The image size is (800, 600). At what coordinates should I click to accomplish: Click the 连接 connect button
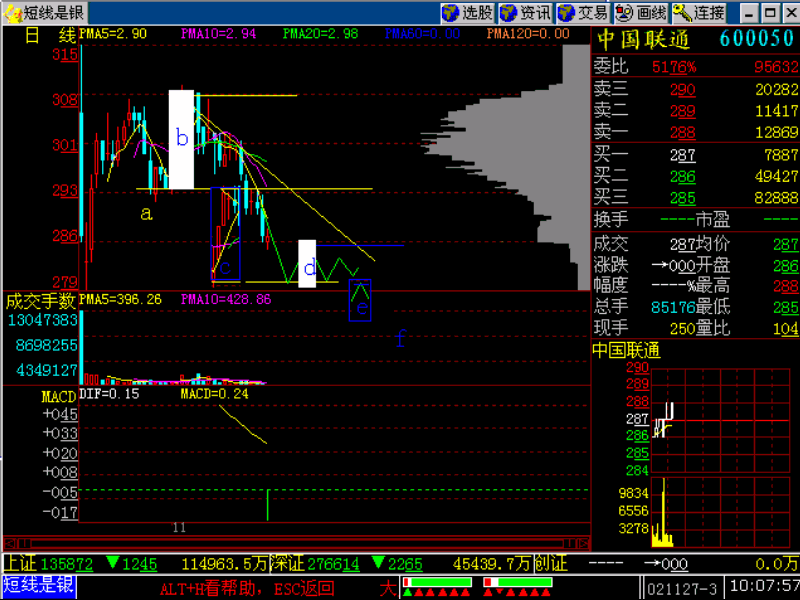click(698, 13)
